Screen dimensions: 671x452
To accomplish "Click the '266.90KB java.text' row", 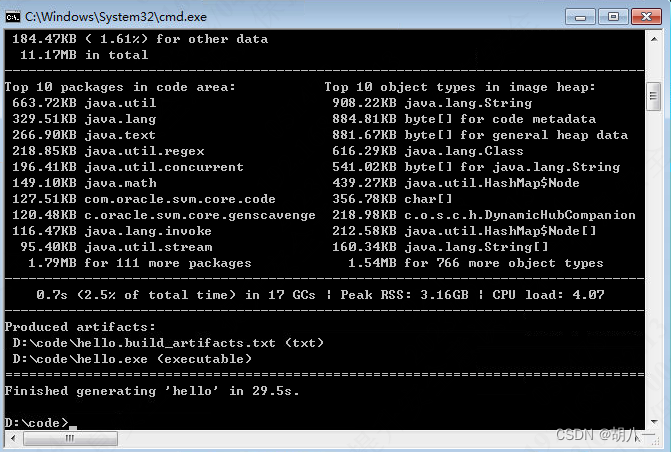I will [x=84, y=135].
